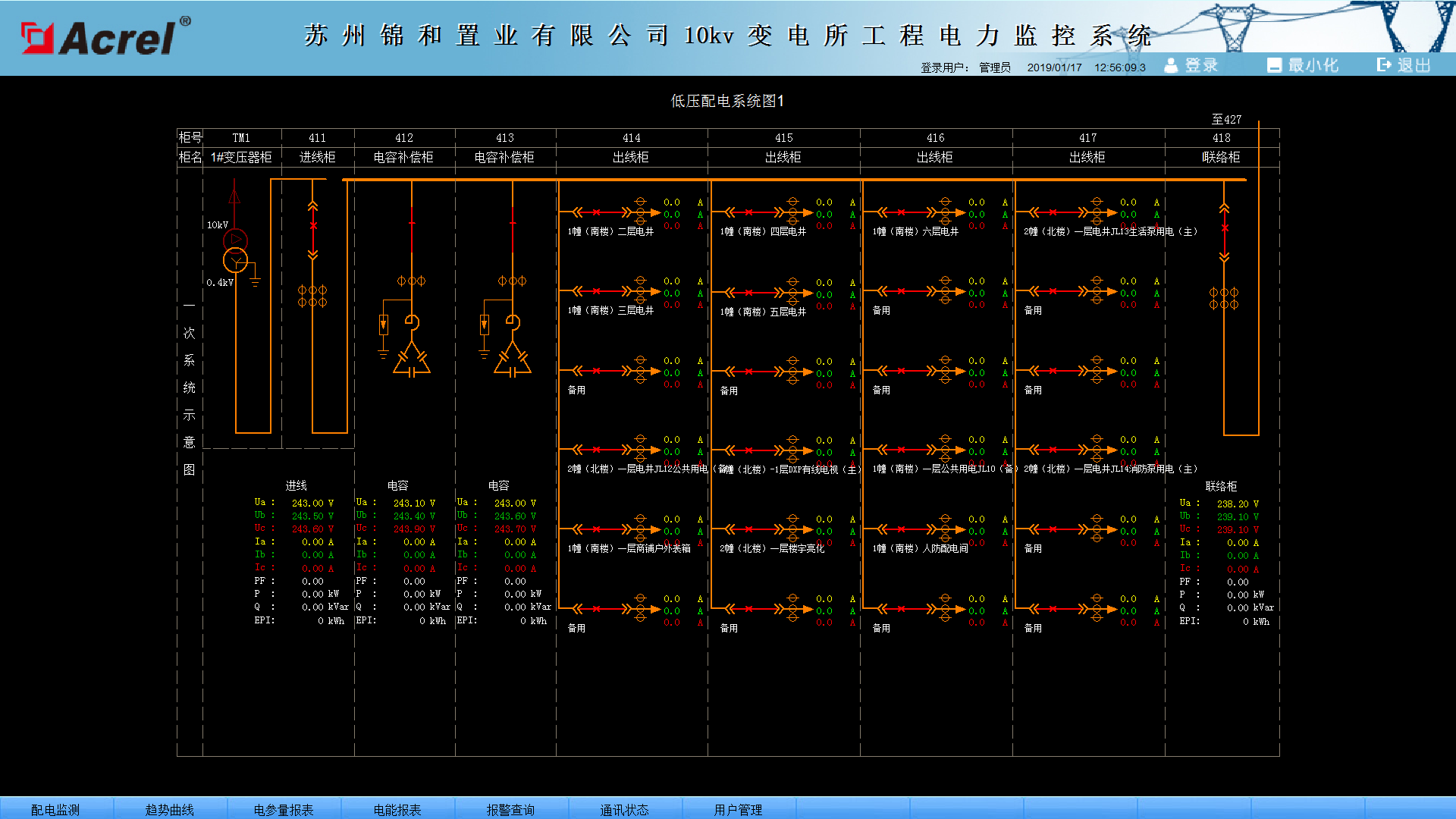Click the 进线柜 cabinet name header
Viewport: 1456px width, 819px height.
(x=318, y=157)
